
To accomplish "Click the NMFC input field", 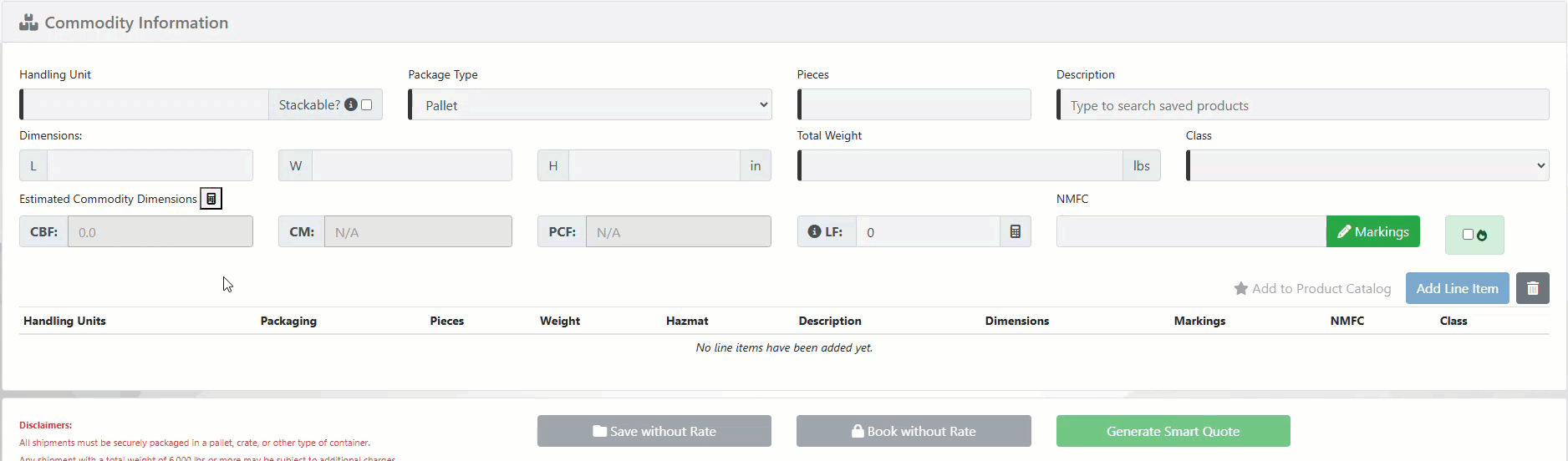I will pos(1191,232).
